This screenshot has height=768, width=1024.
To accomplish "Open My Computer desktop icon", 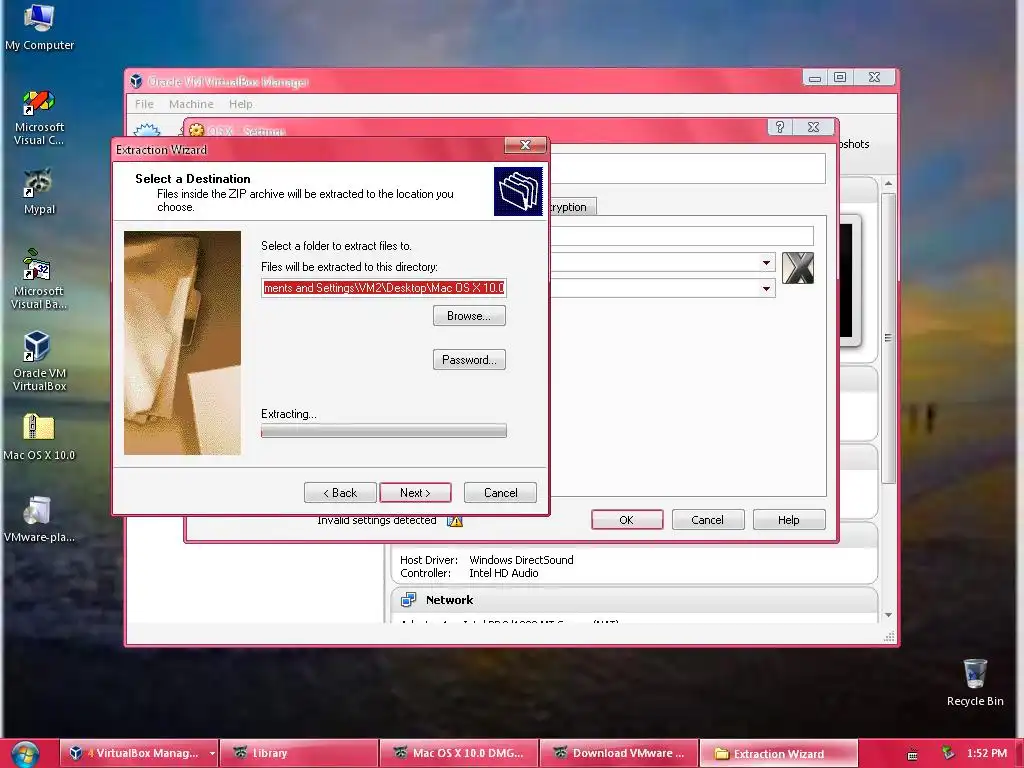I will pyautogui.click(x=39, y=27).
